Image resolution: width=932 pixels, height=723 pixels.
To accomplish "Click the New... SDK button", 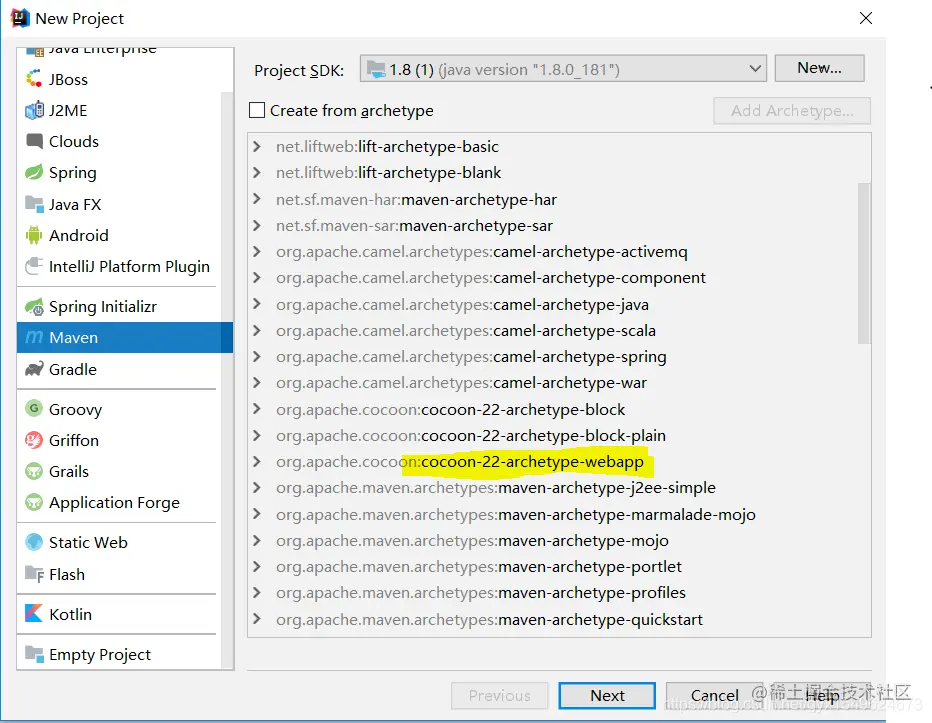I will click(820, 68).
